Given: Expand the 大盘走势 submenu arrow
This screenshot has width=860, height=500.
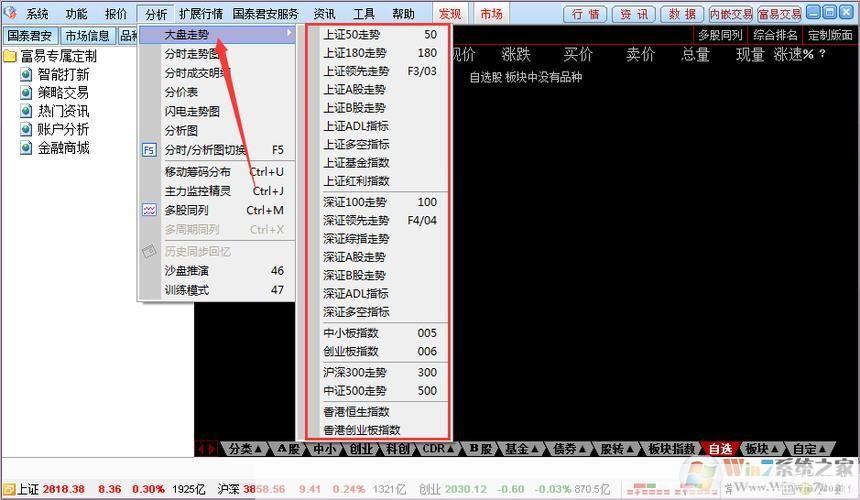Looking at the screenshot, I should (x=289, y=34).
